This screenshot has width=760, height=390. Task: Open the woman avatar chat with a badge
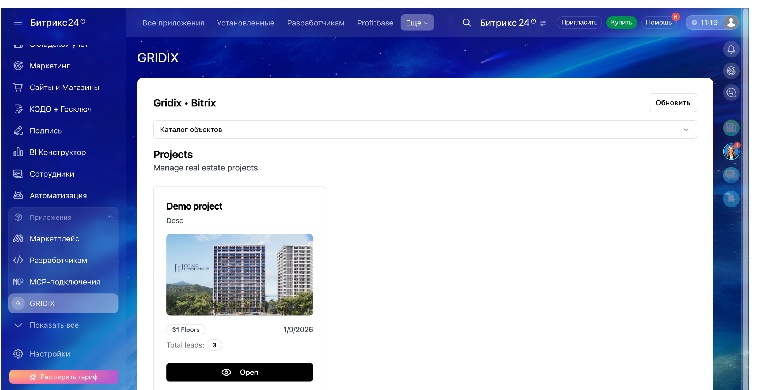[731, 152]
